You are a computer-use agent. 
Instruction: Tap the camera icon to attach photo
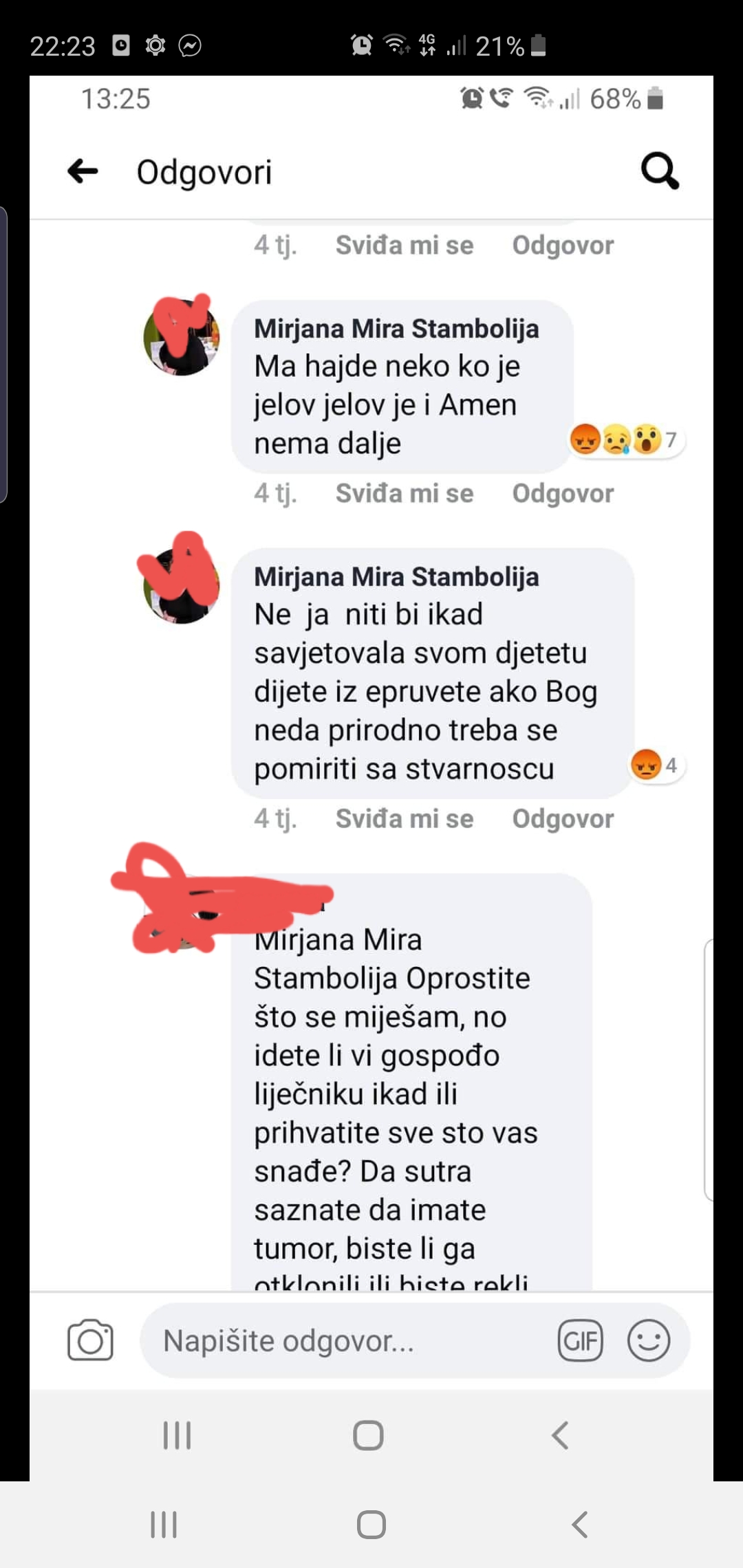click(x=90, y=1340)
